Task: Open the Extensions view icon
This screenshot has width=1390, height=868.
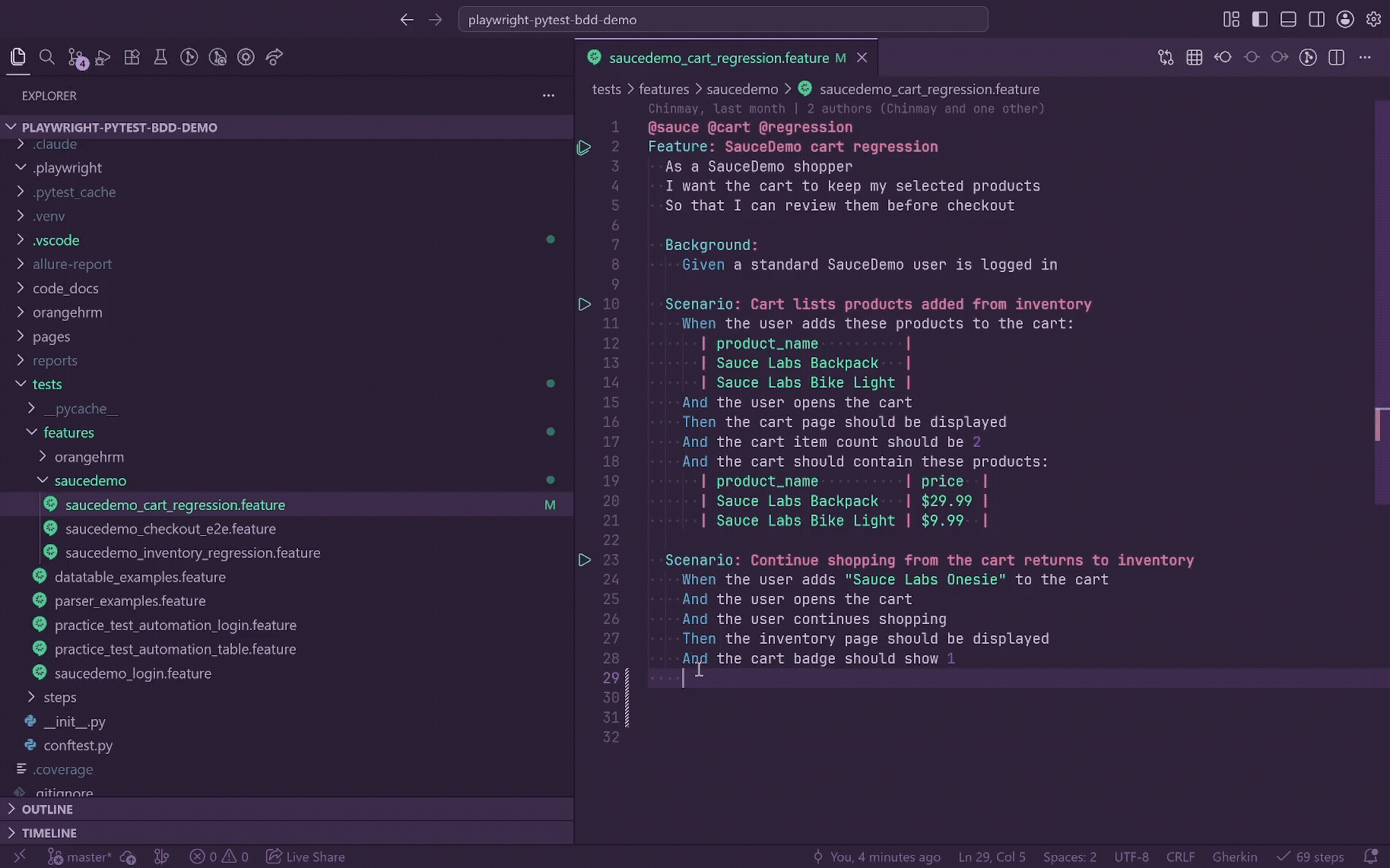Action: click(132, 57)
